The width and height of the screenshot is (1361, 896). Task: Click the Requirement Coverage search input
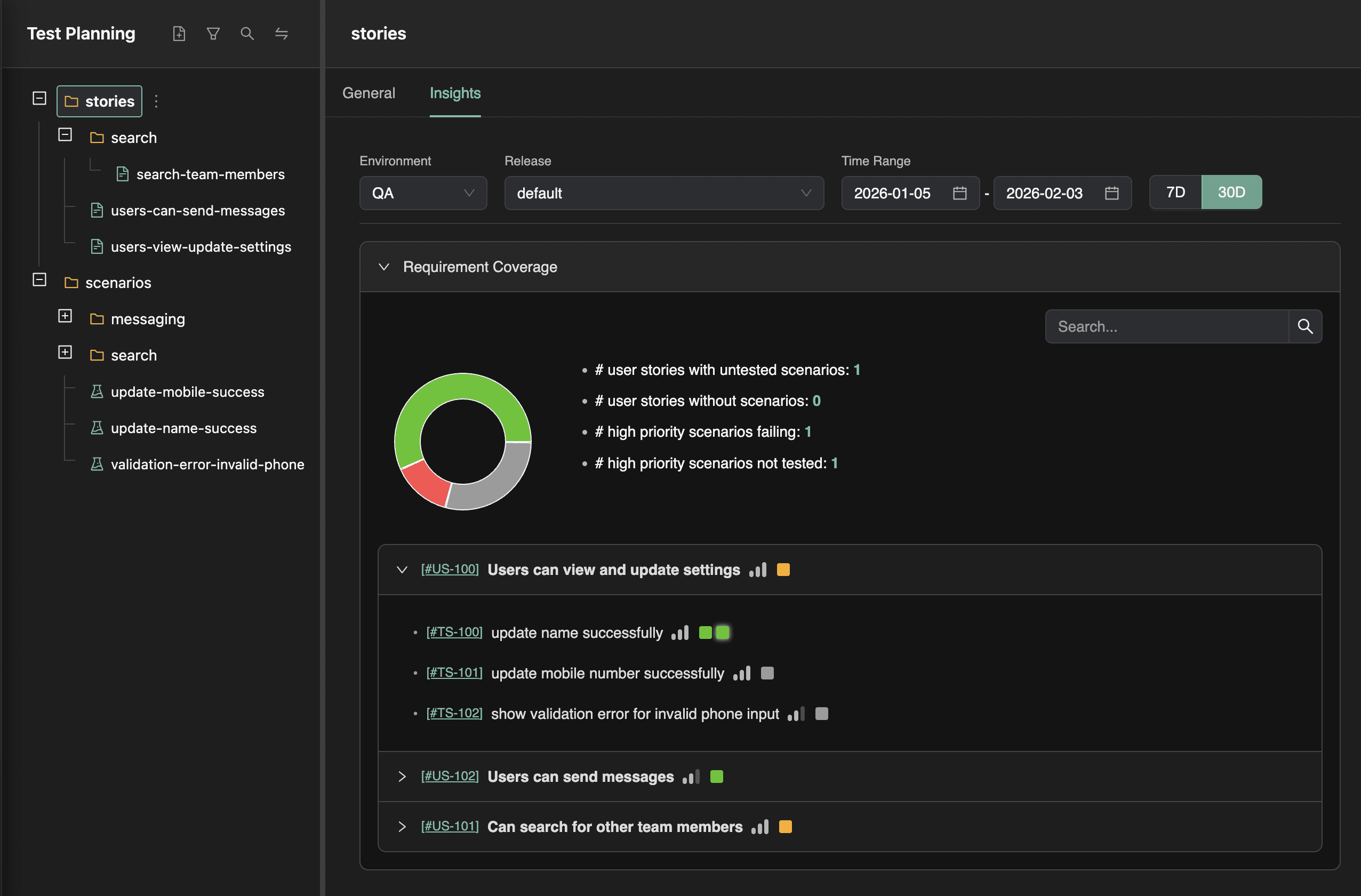(1166, 326)
